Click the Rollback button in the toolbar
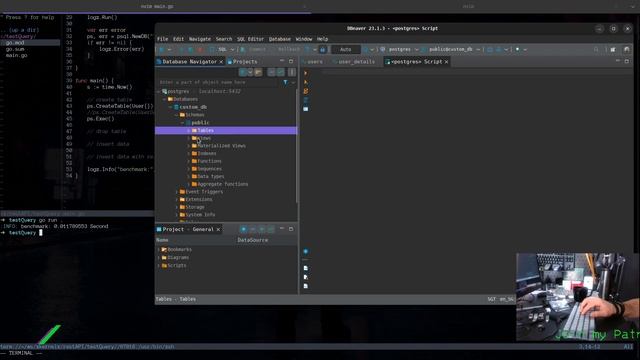640x360 pixels. pos(289,49)
